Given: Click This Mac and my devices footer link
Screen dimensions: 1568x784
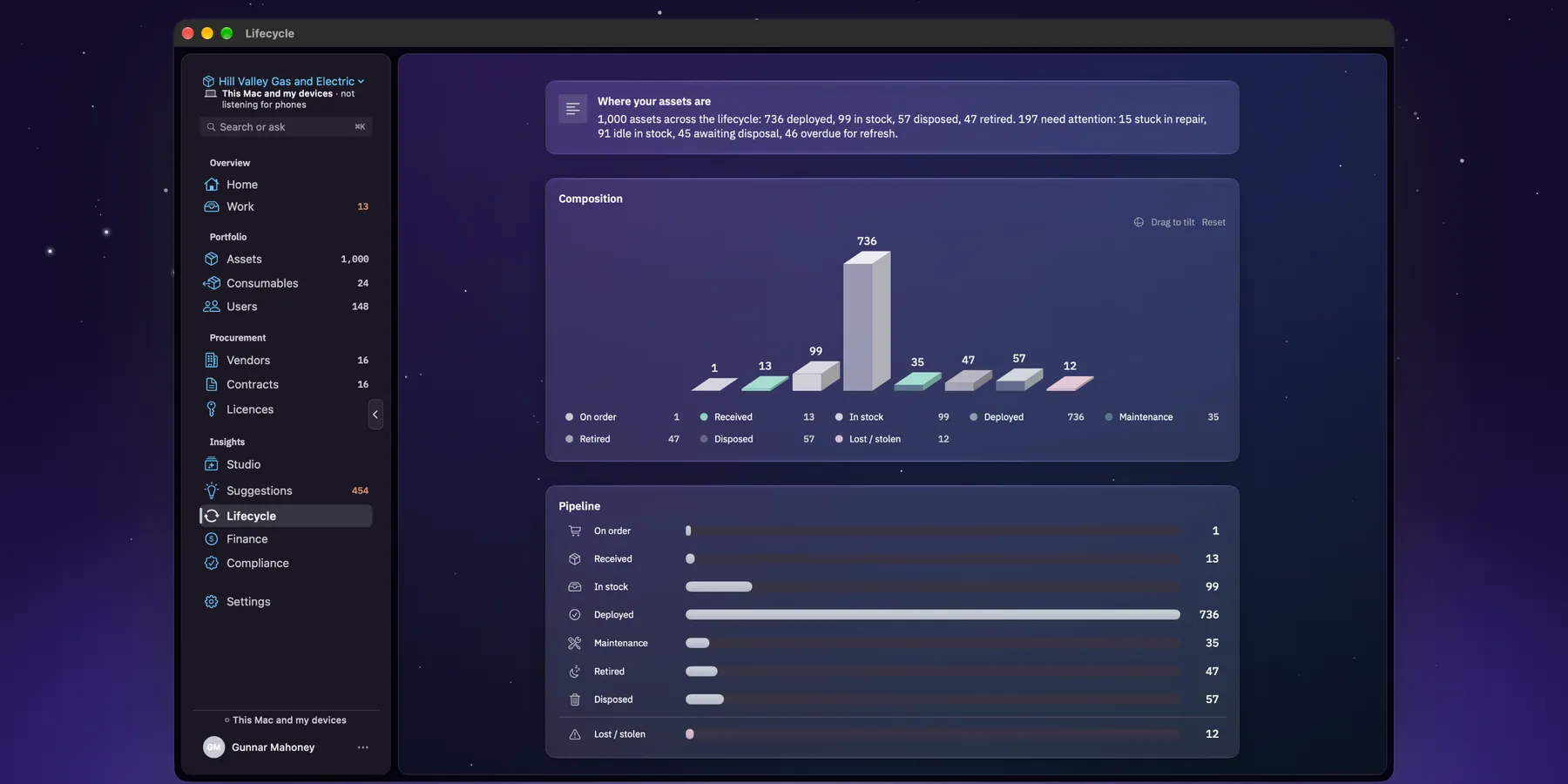Looking at the screenshot, I should pos(286,720).
